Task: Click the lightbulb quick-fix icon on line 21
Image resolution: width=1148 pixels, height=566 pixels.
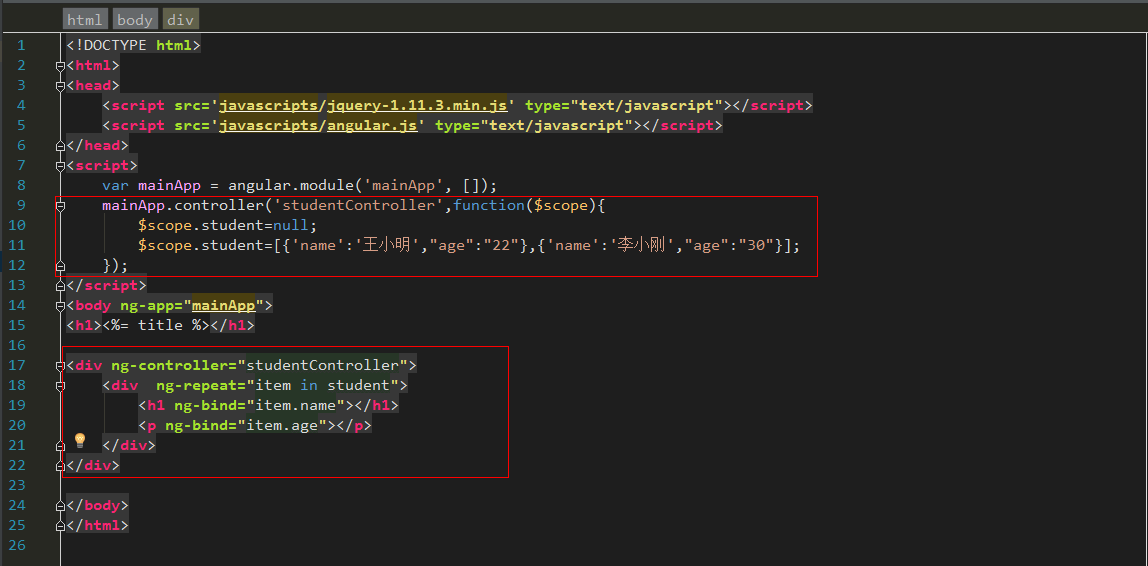Action: tap(80, 441)
